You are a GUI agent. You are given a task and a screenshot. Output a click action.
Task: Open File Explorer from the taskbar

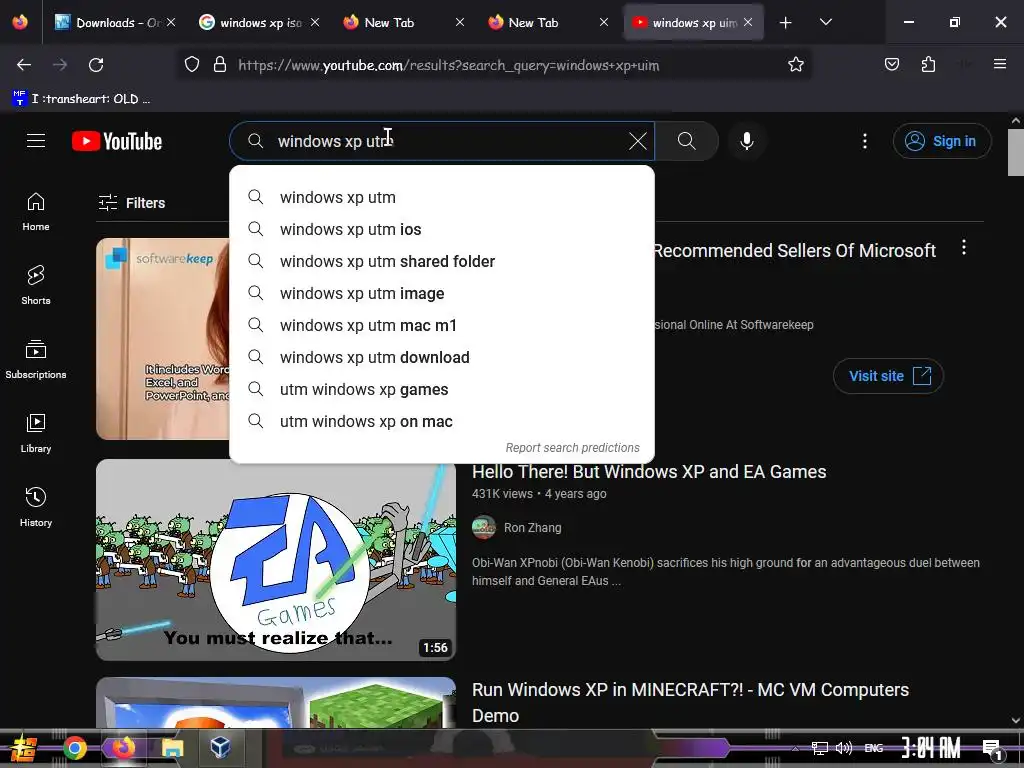[x=172, y=748]
